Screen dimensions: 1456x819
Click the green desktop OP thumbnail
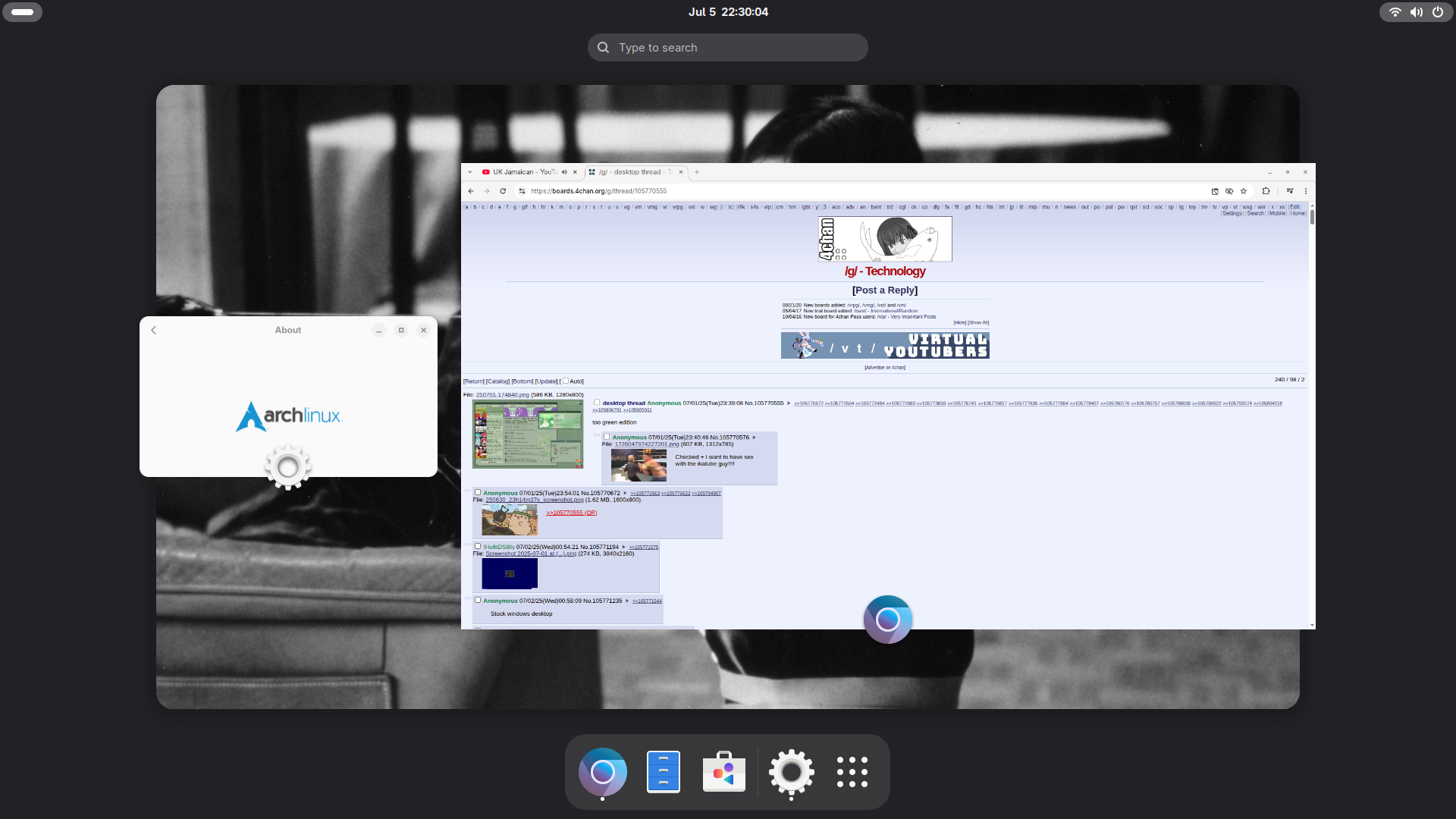pyautogui.click(x=528, y=434)
